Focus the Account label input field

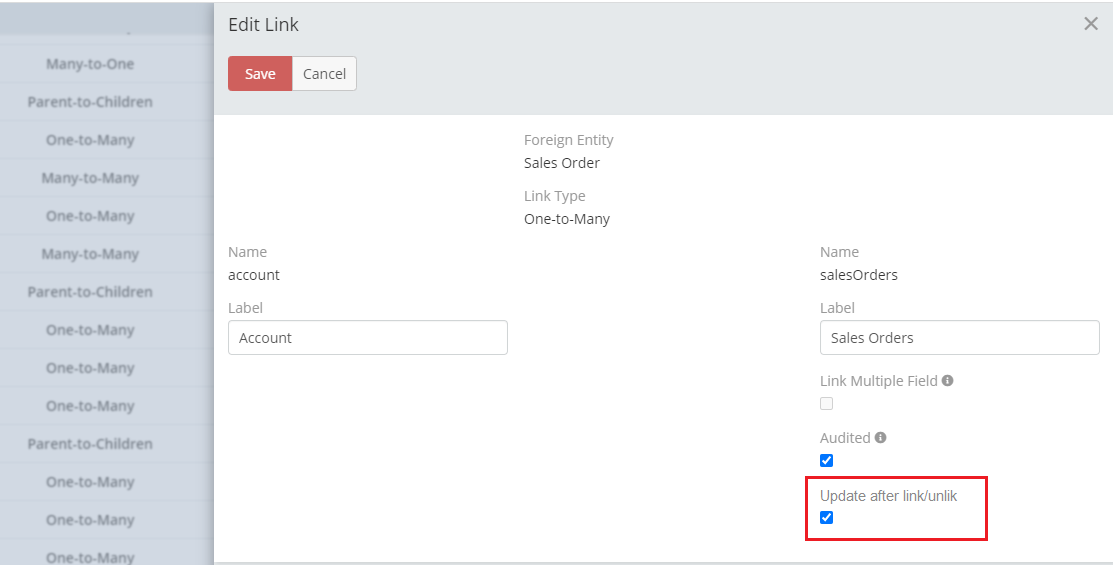pyautogui.click(x=368, y=338)
